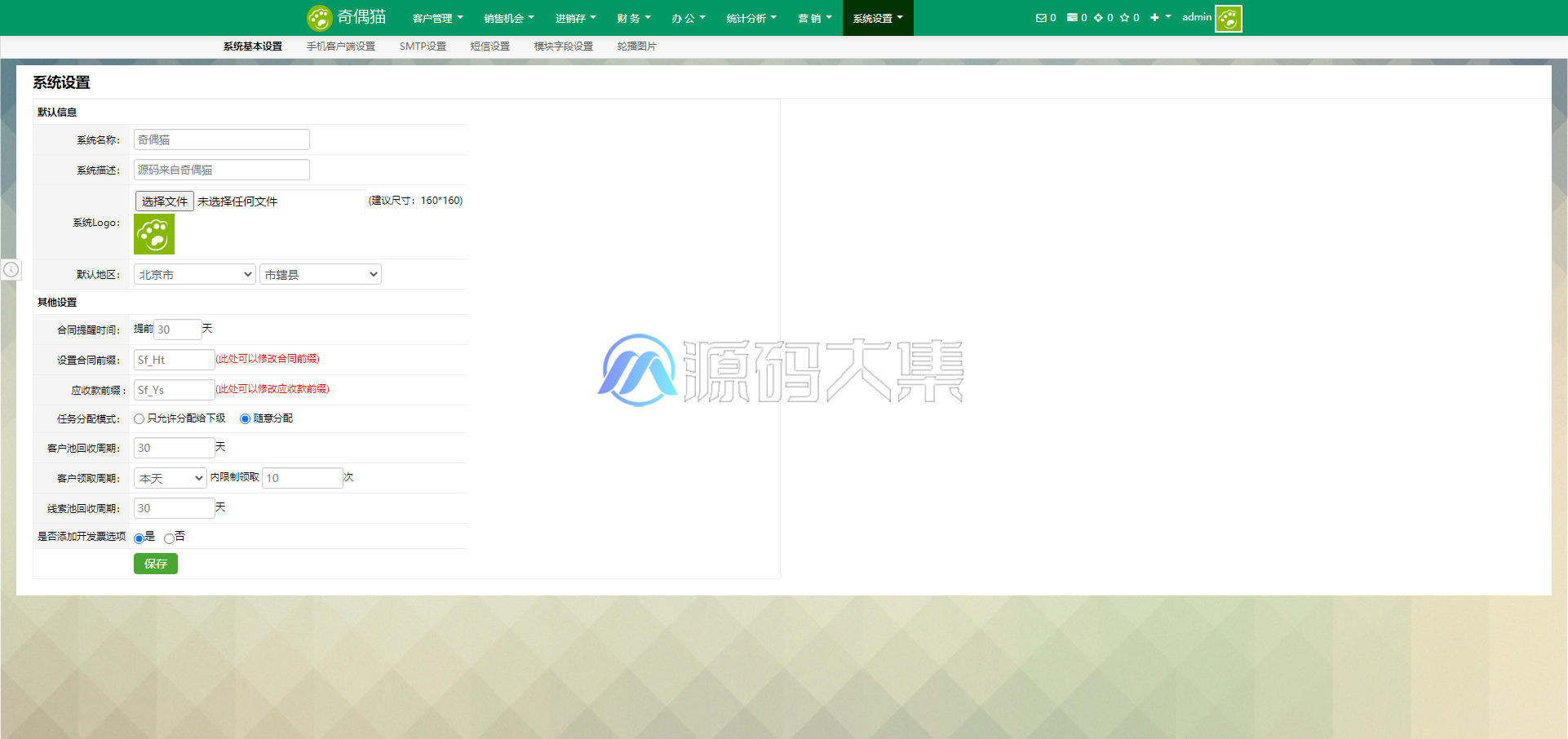Click the 奇偶猫 paw logo in header
This screenshot has width=1568, height=739.
319,18
